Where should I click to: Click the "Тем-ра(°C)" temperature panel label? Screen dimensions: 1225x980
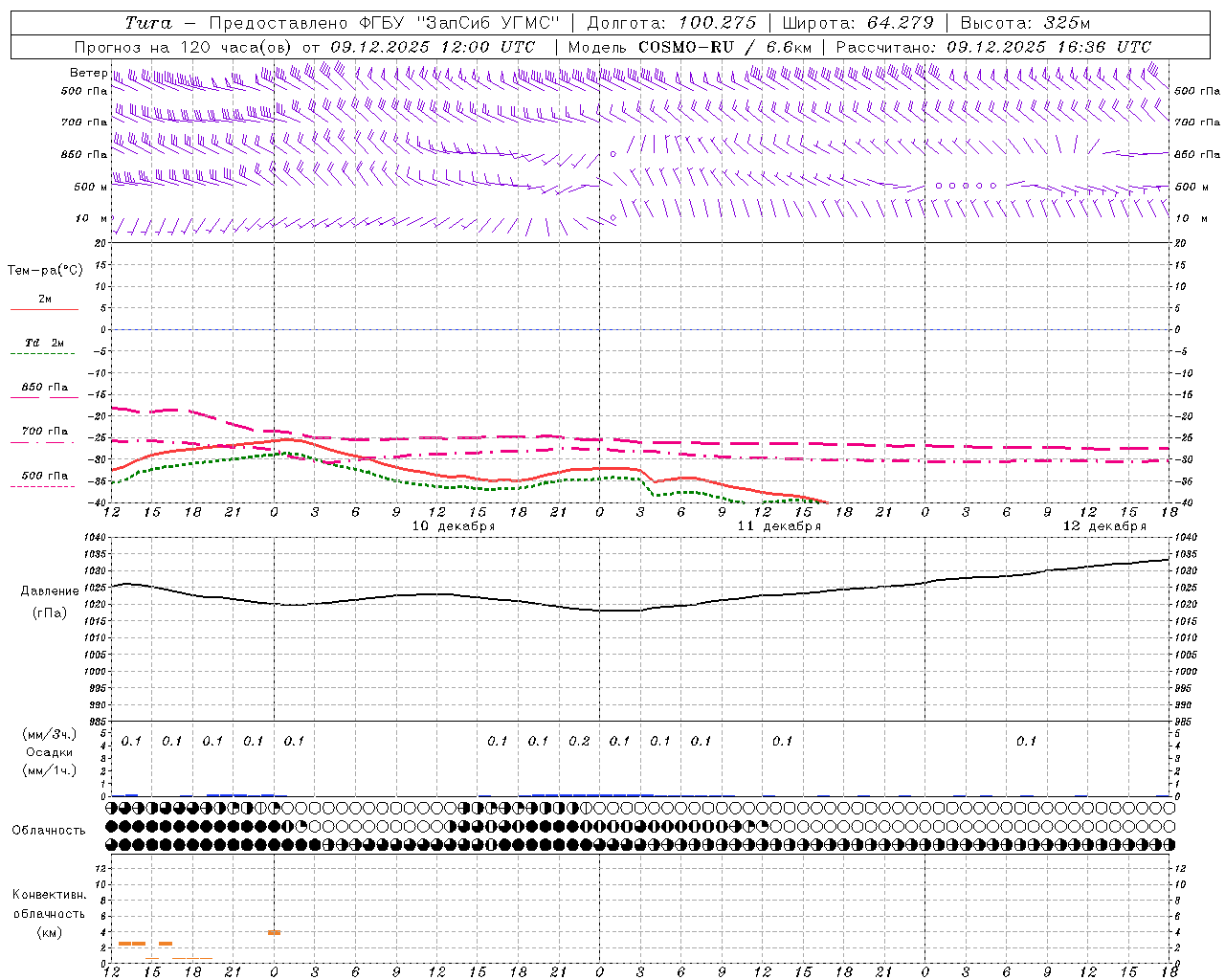pos(45,271)
